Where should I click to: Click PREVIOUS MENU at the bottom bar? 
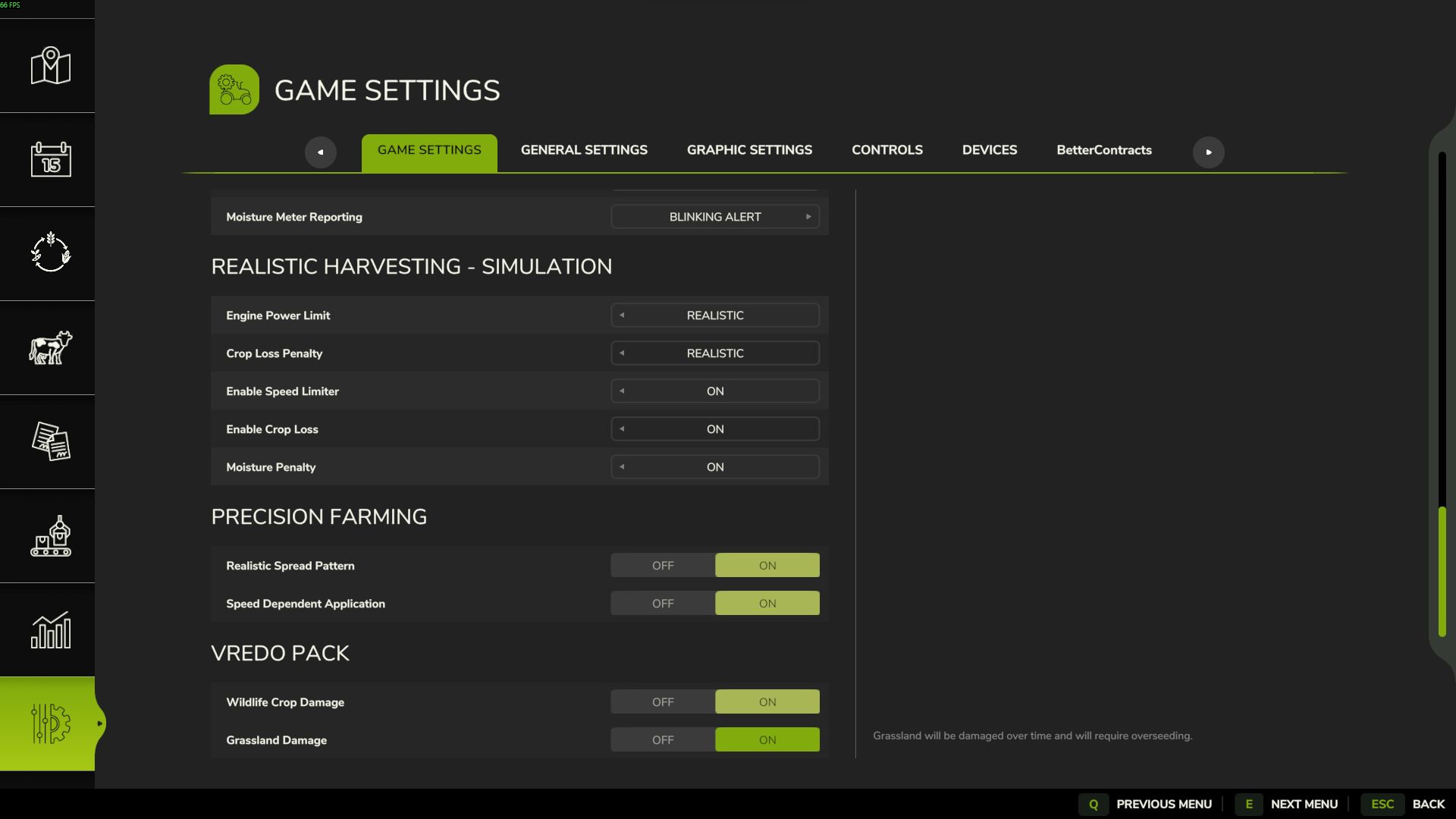[1164, 804]
